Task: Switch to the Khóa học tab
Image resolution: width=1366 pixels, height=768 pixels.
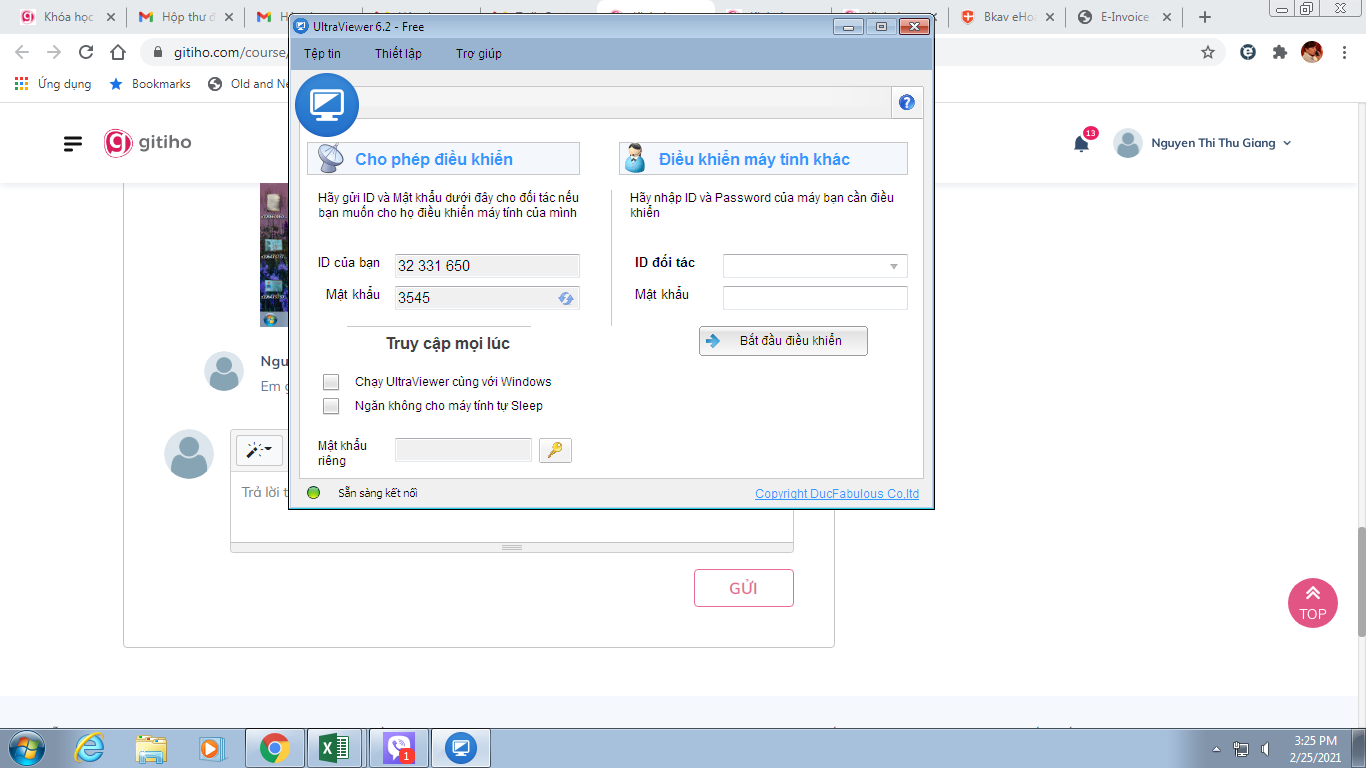Action: (67, 17)
